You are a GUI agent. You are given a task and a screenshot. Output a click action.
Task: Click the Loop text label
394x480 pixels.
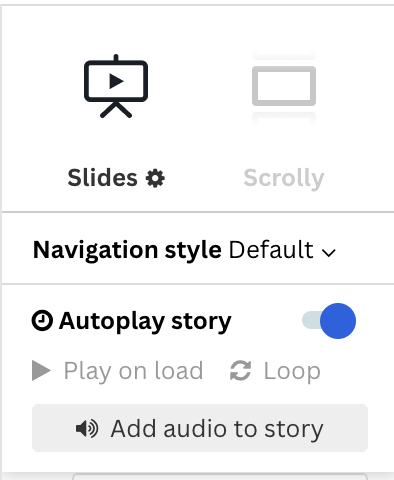click(292, 371)
